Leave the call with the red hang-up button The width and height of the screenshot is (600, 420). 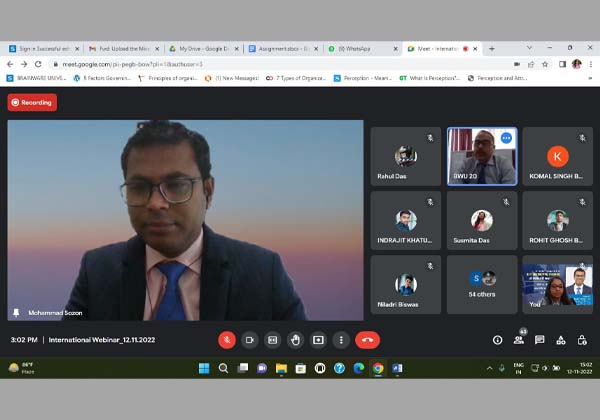367,339
